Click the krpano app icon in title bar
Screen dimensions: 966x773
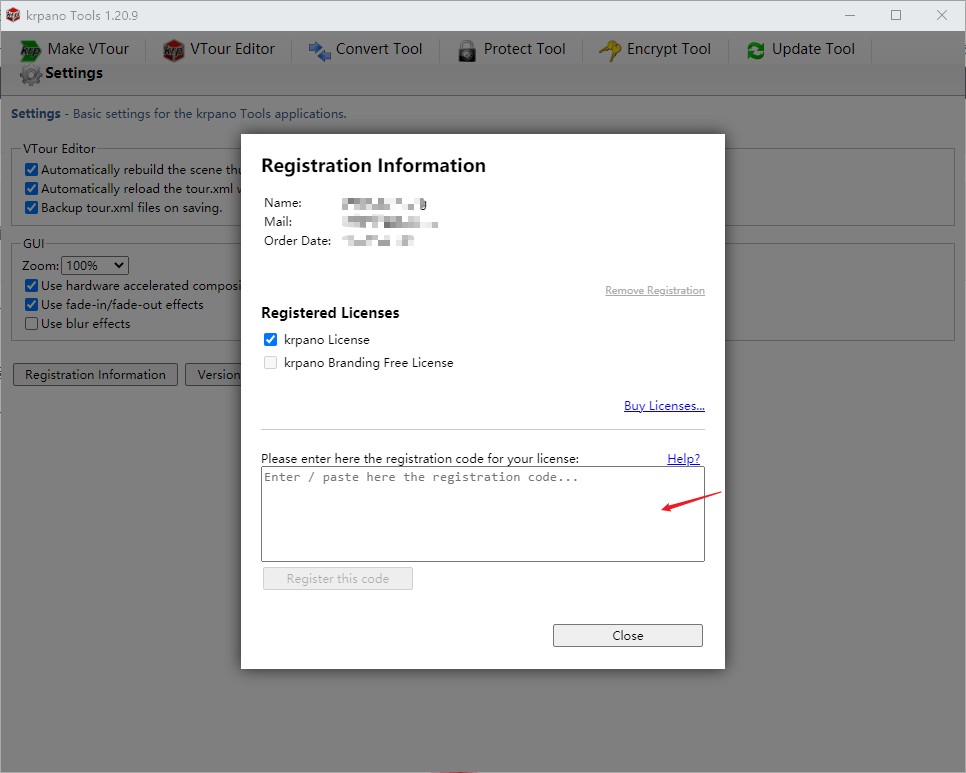point(13,15)
